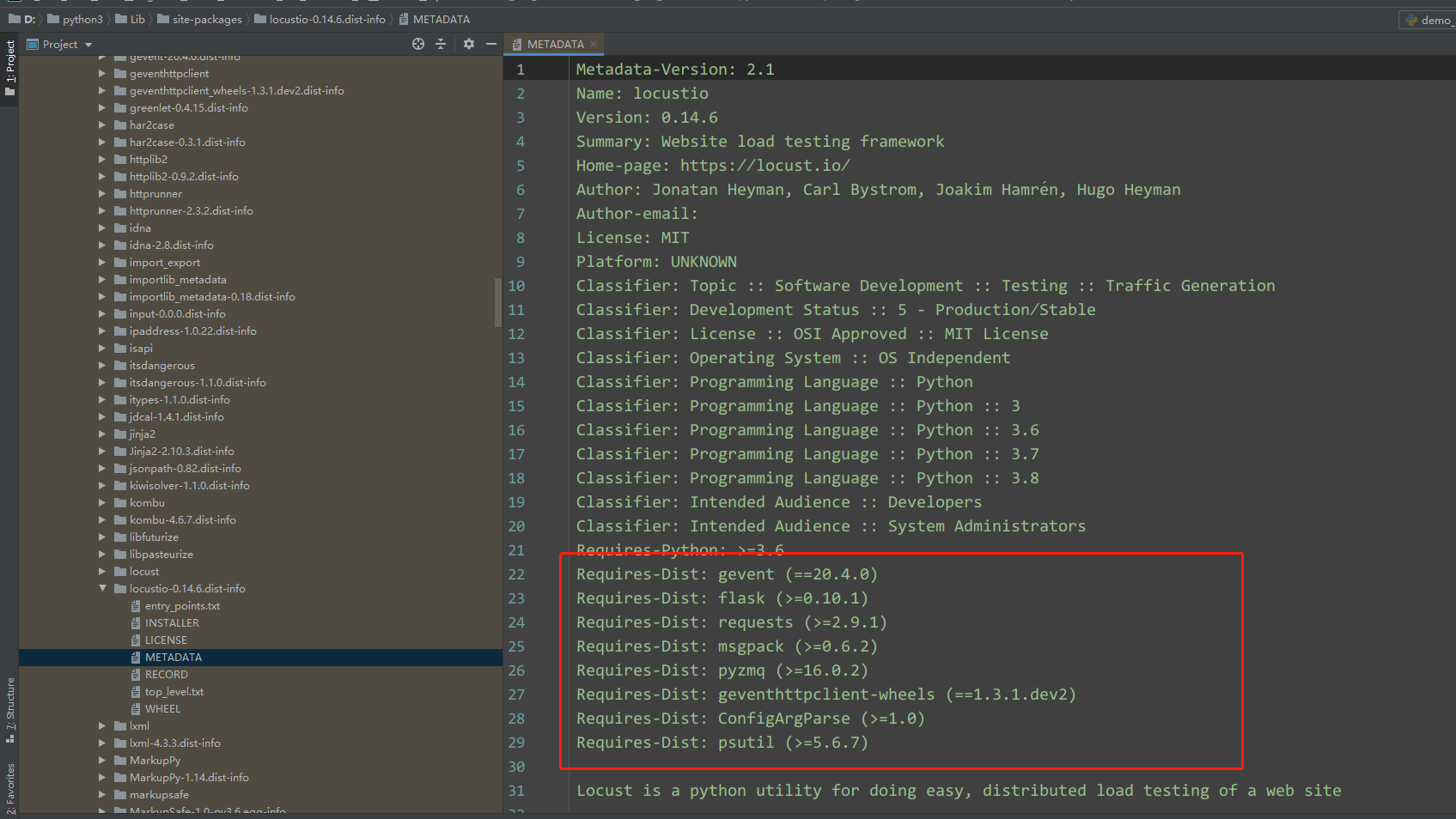
Task: Collapse all nodes in Project panel
Action: pyautogui.click(x=441, y=44)
